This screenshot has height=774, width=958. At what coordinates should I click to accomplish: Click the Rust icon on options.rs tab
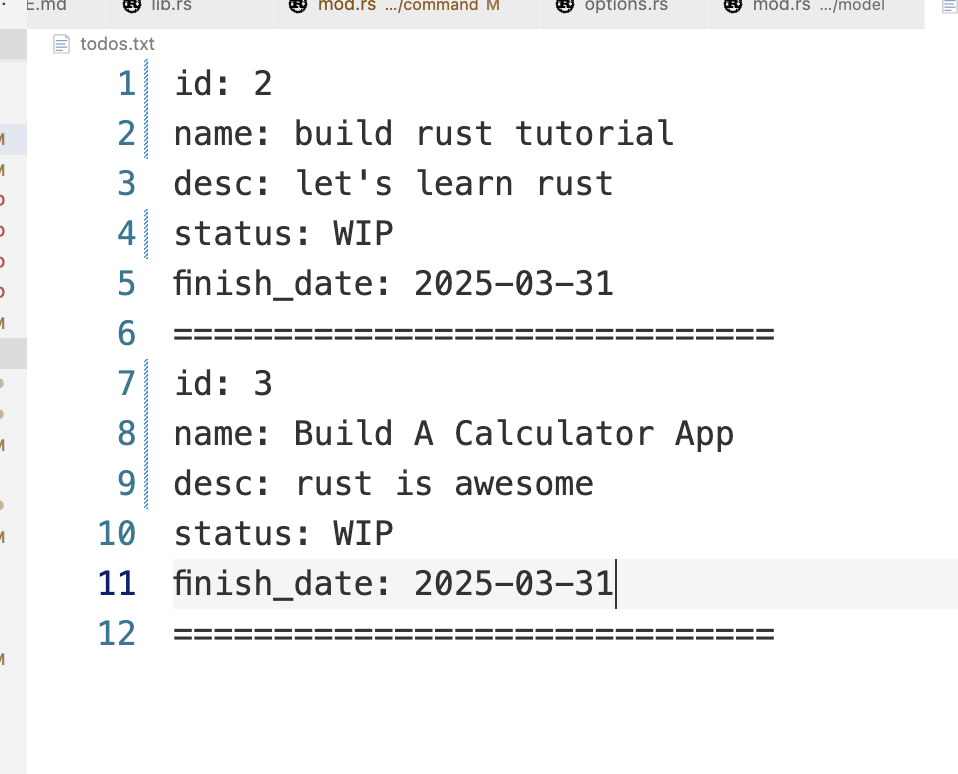click(565, 6)
